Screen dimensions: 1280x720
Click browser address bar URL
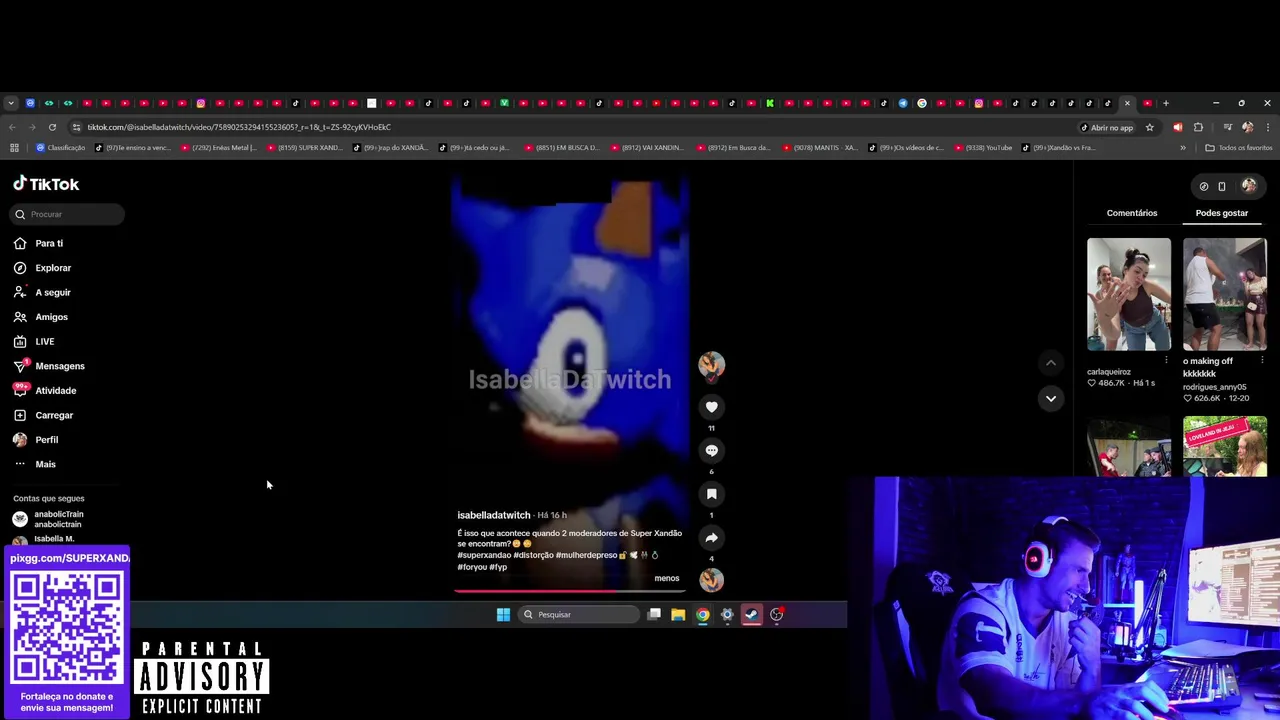coord(239,127)
